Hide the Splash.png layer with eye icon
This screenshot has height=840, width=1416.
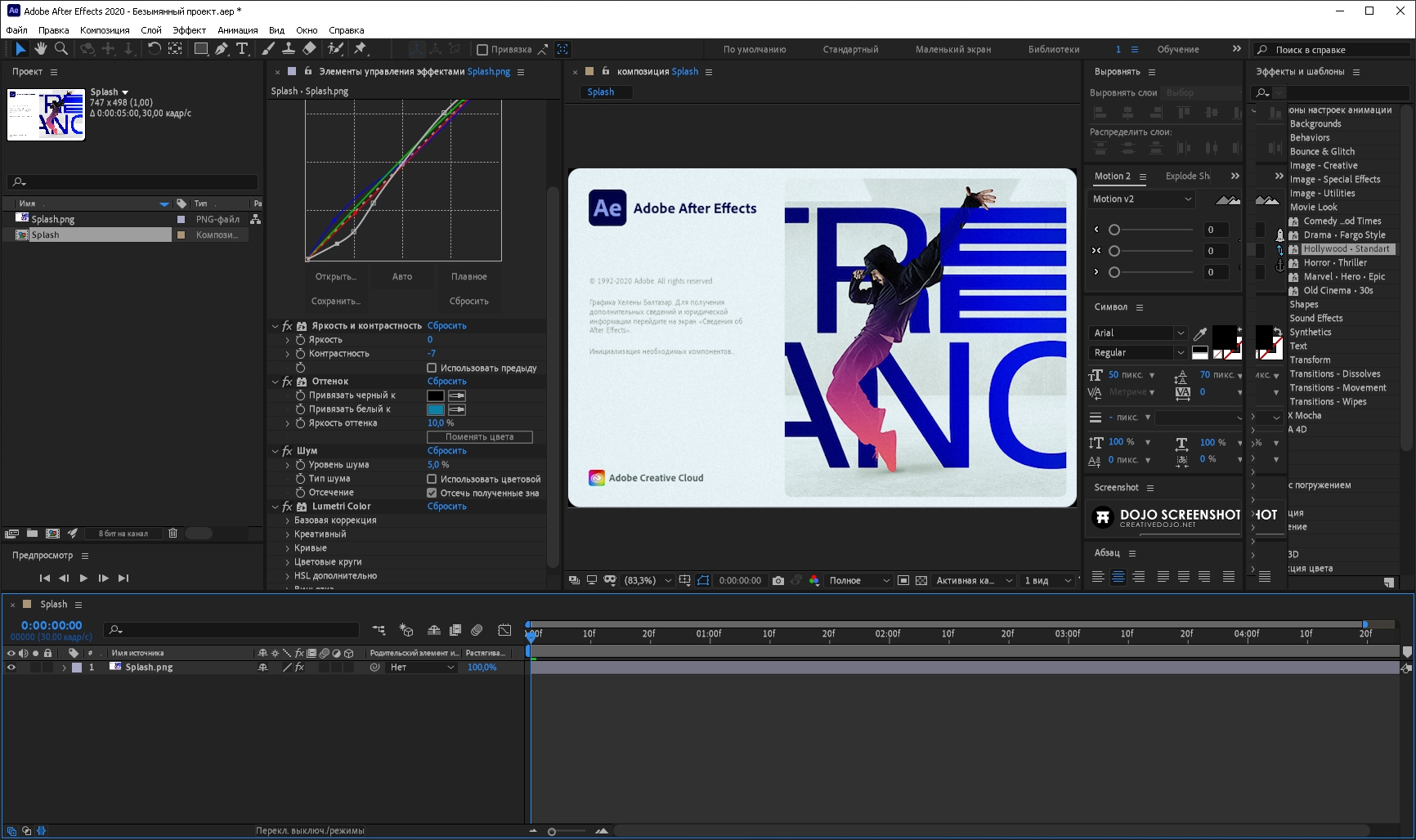[11, 668]
